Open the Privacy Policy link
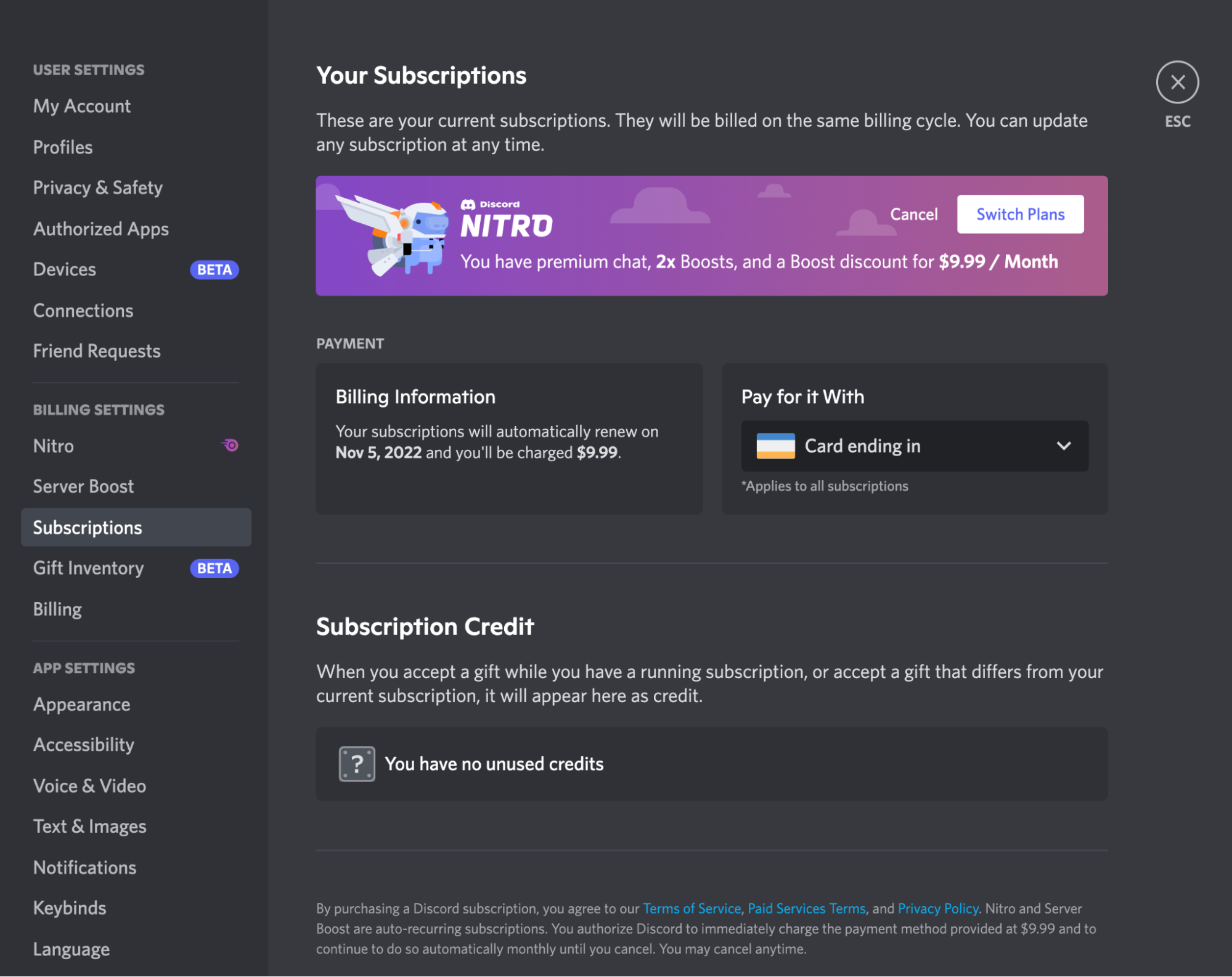This screenshot has height=977, width=1232. 937,908
